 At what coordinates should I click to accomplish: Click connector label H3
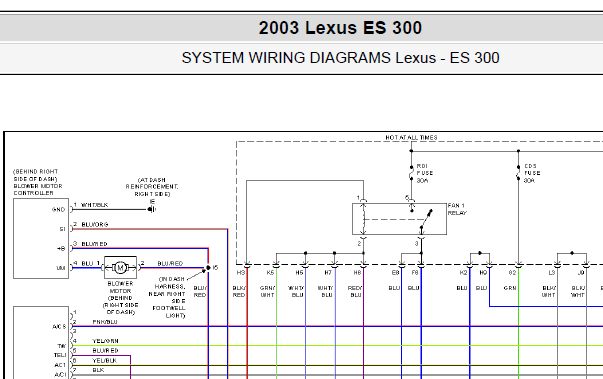(241, 273)
